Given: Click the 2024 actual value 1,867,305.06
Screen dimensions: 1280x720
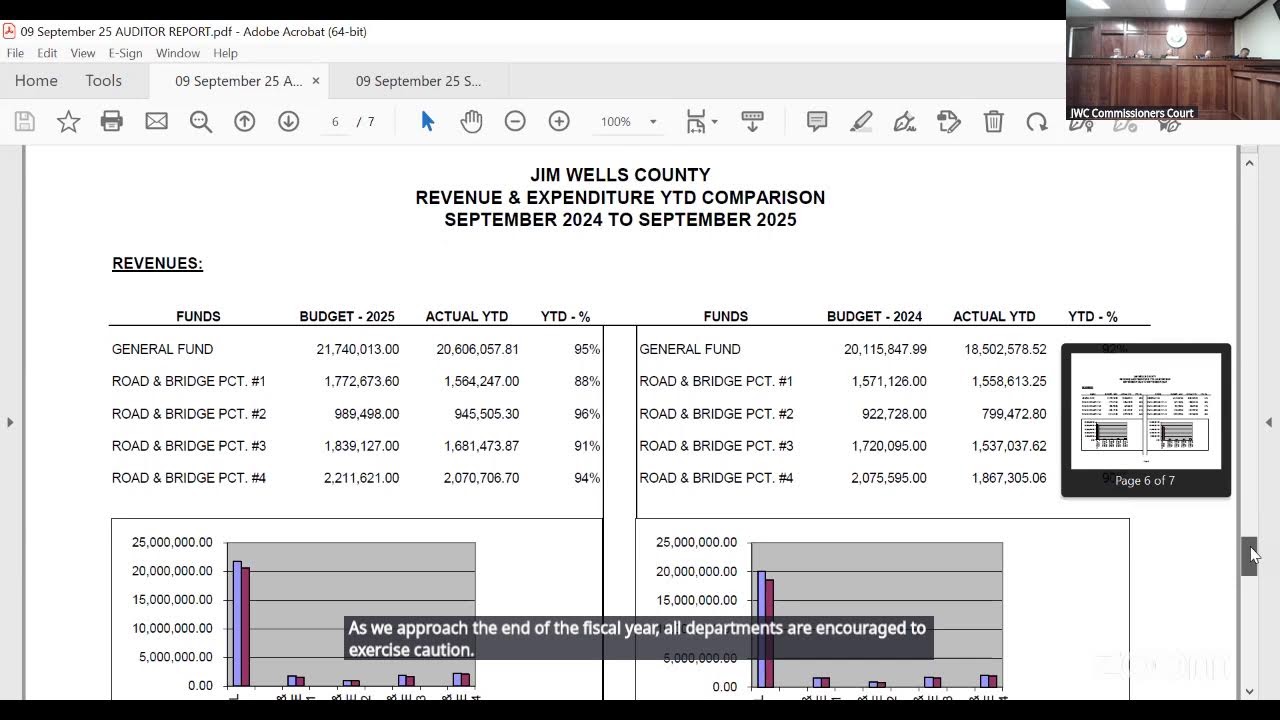Looking at the screenshot, I should (x=1009, y=478).
